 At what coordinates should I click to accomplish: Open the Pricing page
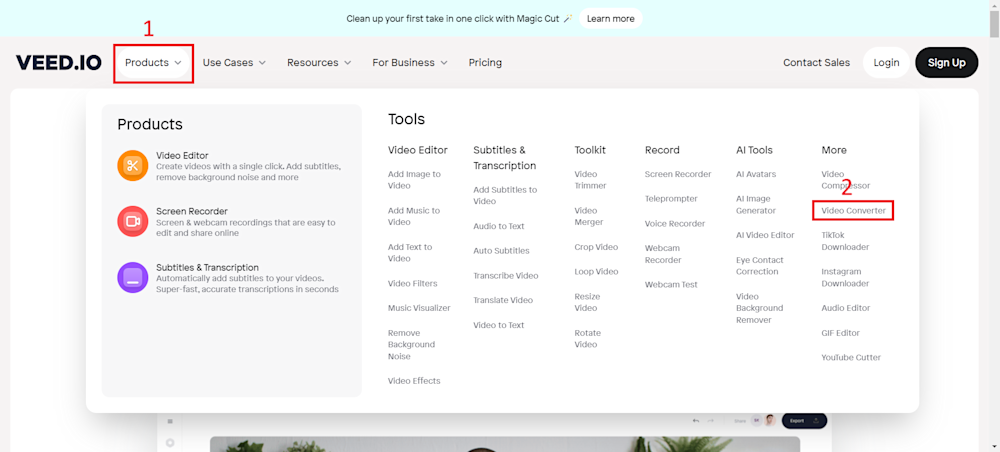click(485, 62)
